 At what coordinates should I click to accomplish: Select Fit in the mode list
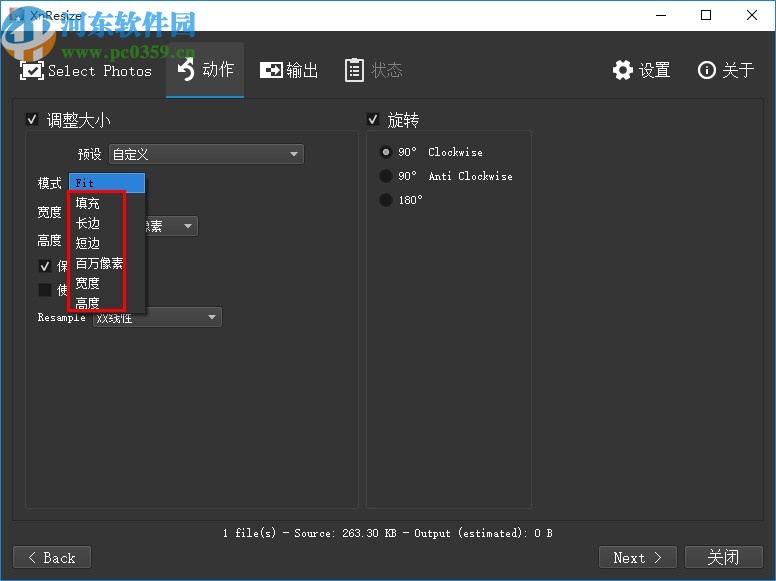click(107, 183)
